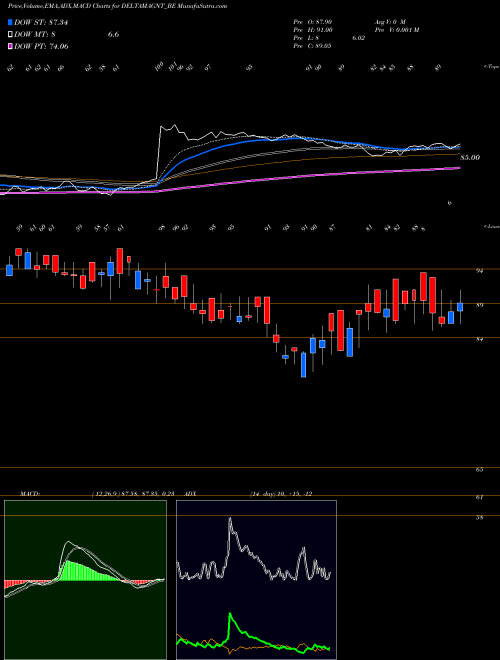Viewport: 500px width, 660px height.
Task: Click the 94 price axis label
Action: [x=479, y=271]
